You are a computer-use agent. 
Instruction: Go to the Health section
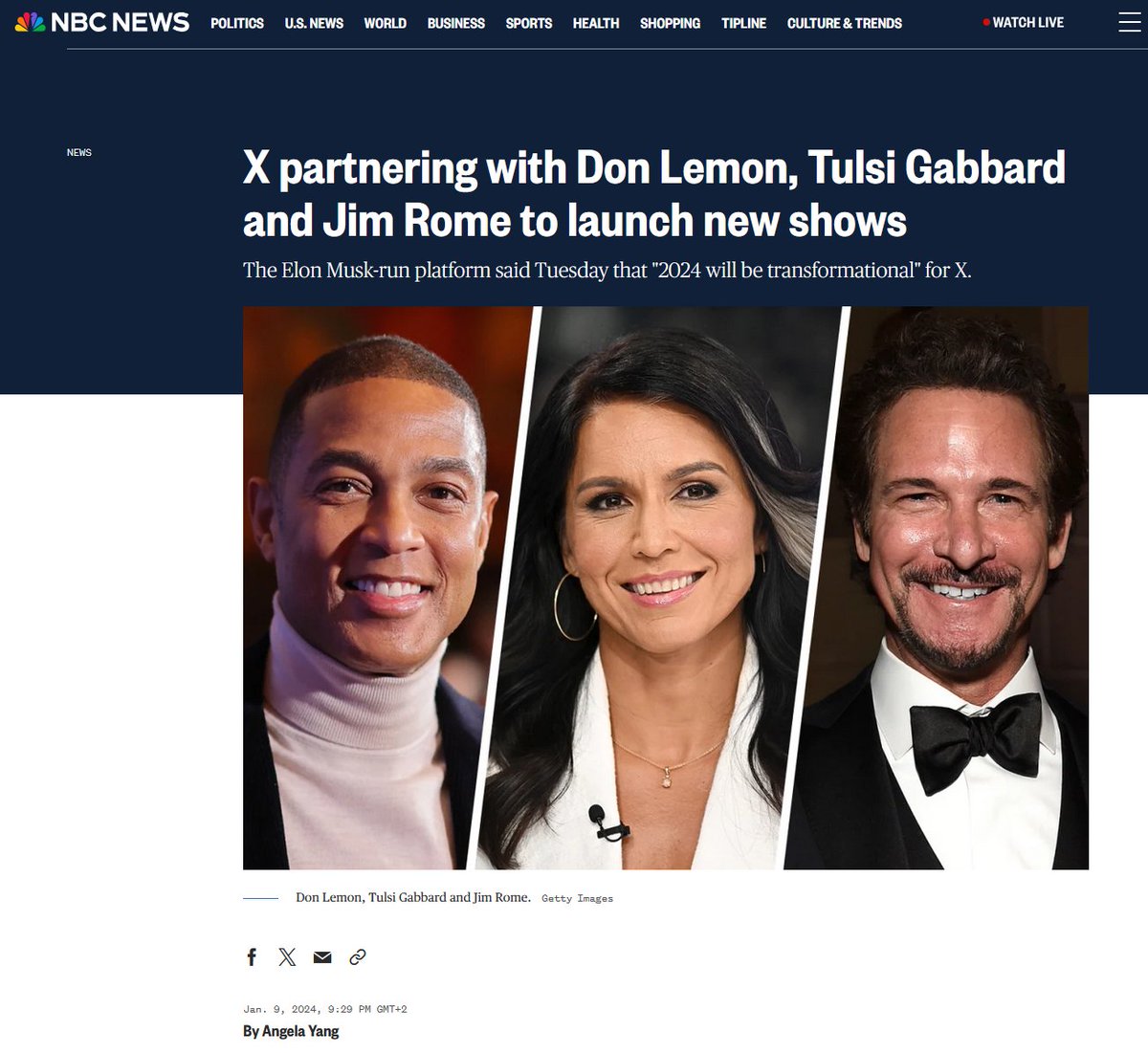tap(596, 23)
